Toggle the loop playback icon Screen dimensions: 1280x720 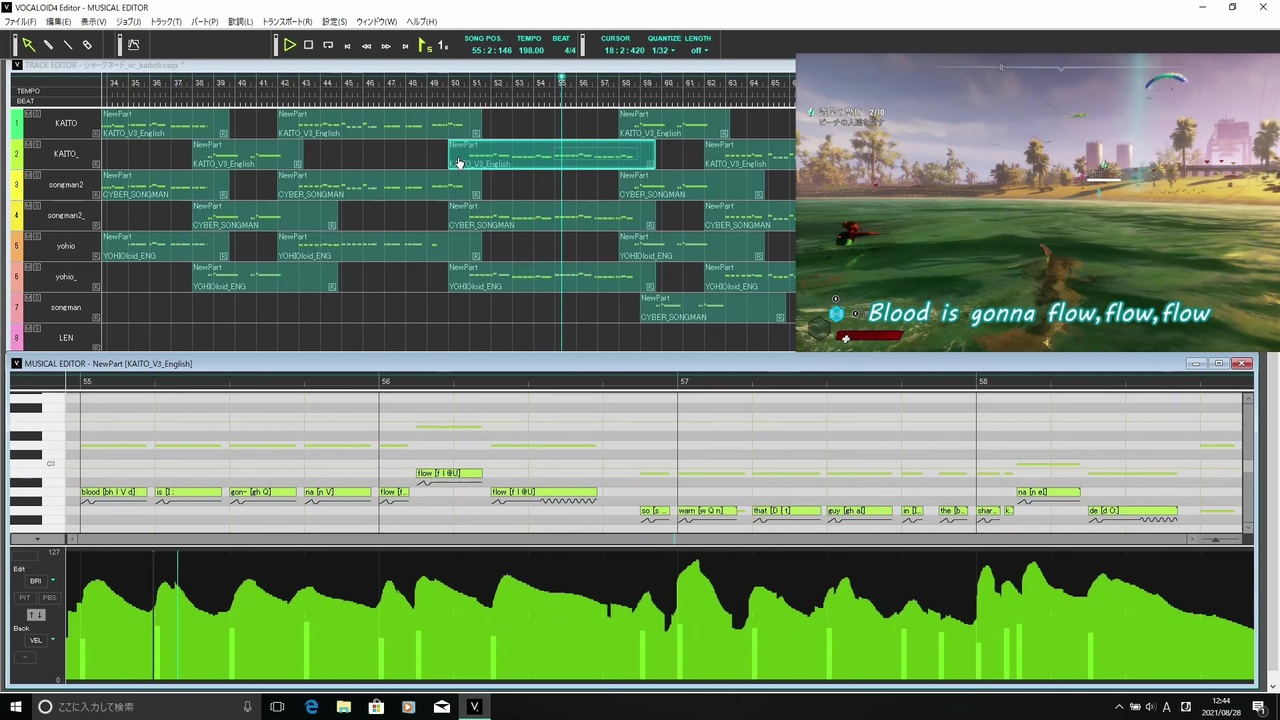[x=328, y=45]
